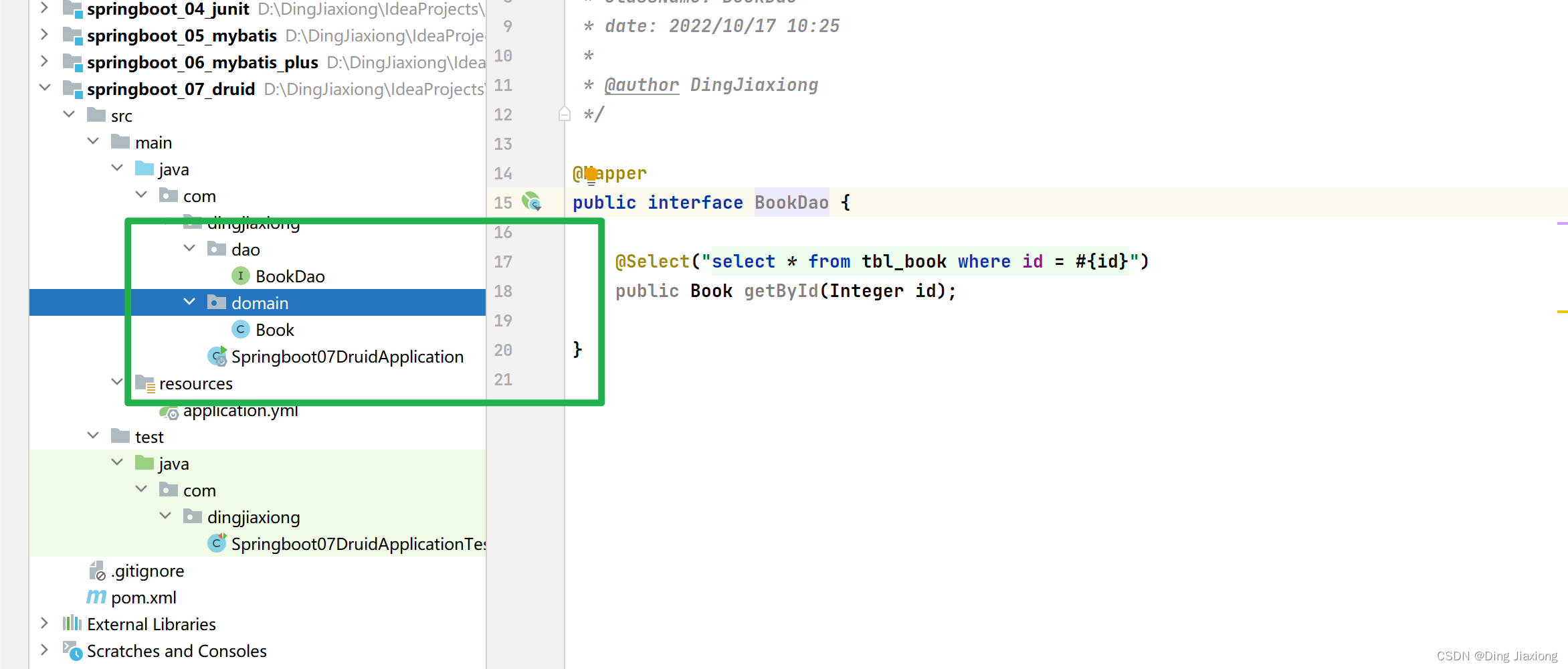Viewport: 1568px width, 669px height.
Task: Click the date comment on line 9
Action: [722, 25]
